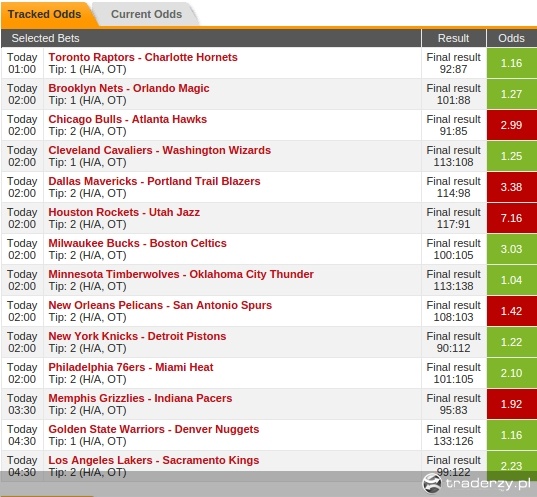537x497 pixels.
Task: Select the red 3.38 odds cell
Action: coord(512,187)
